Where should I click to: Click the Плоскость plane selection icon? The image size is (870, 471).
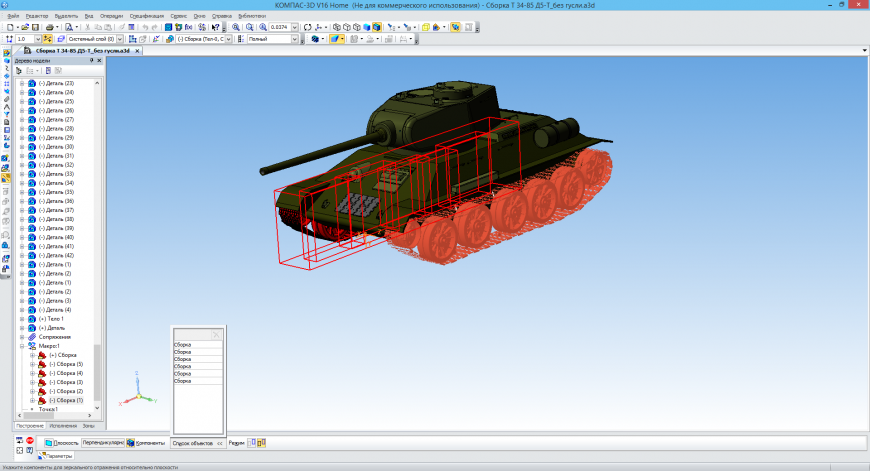tap(49, 443)
